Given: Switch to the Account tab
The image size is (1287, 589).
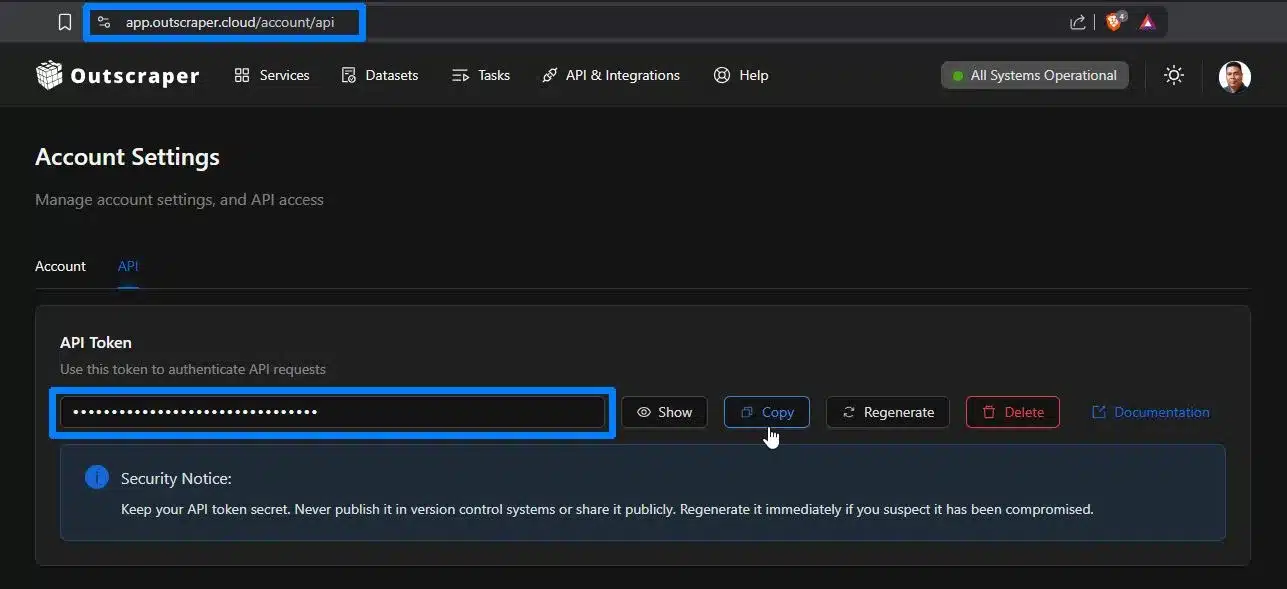Looking at the screenshot, I should [60, 266].
